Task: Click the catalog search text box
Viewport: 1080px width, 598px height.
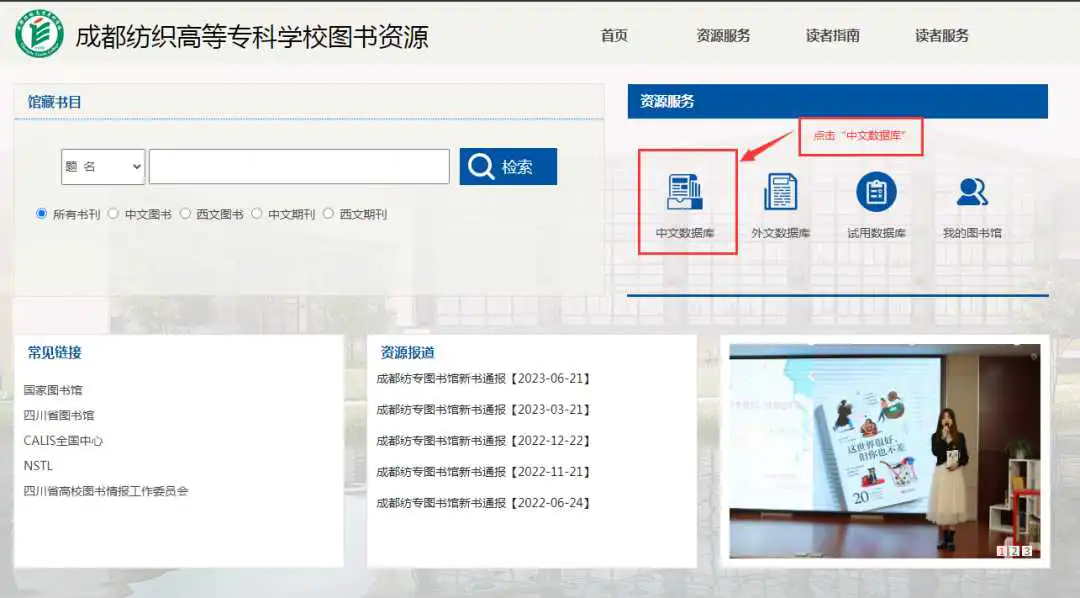Action: coord(299,167)
